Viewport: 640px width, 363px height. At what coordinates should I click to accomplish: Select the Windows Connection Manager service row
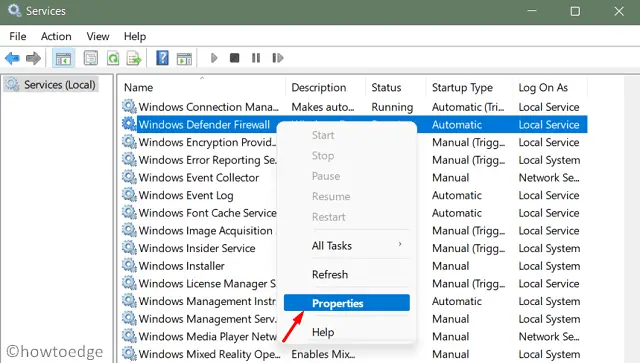[354, 107]
